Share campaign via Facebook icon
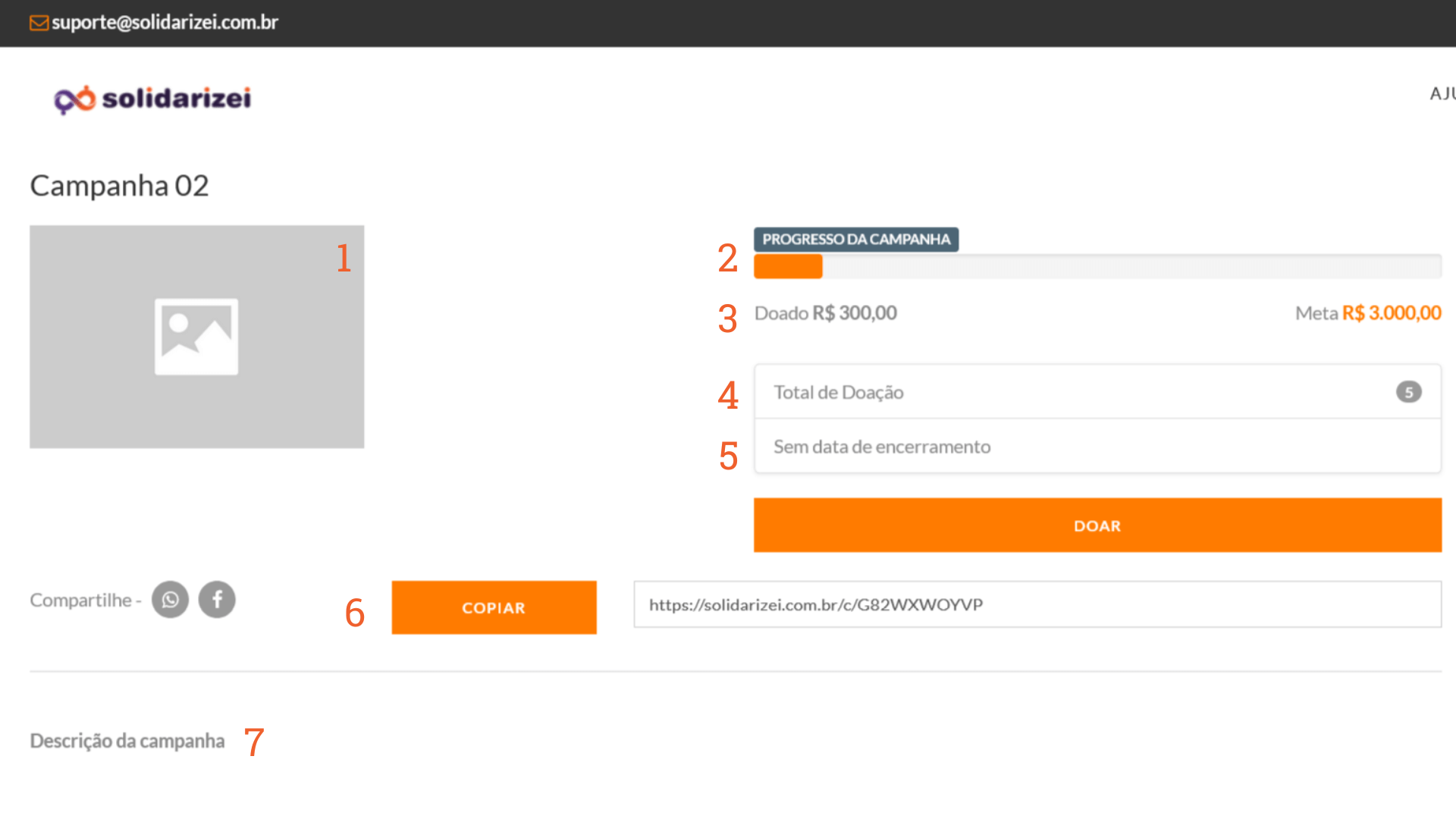The width and height of the screenshot is (1456, 819). 217,600
